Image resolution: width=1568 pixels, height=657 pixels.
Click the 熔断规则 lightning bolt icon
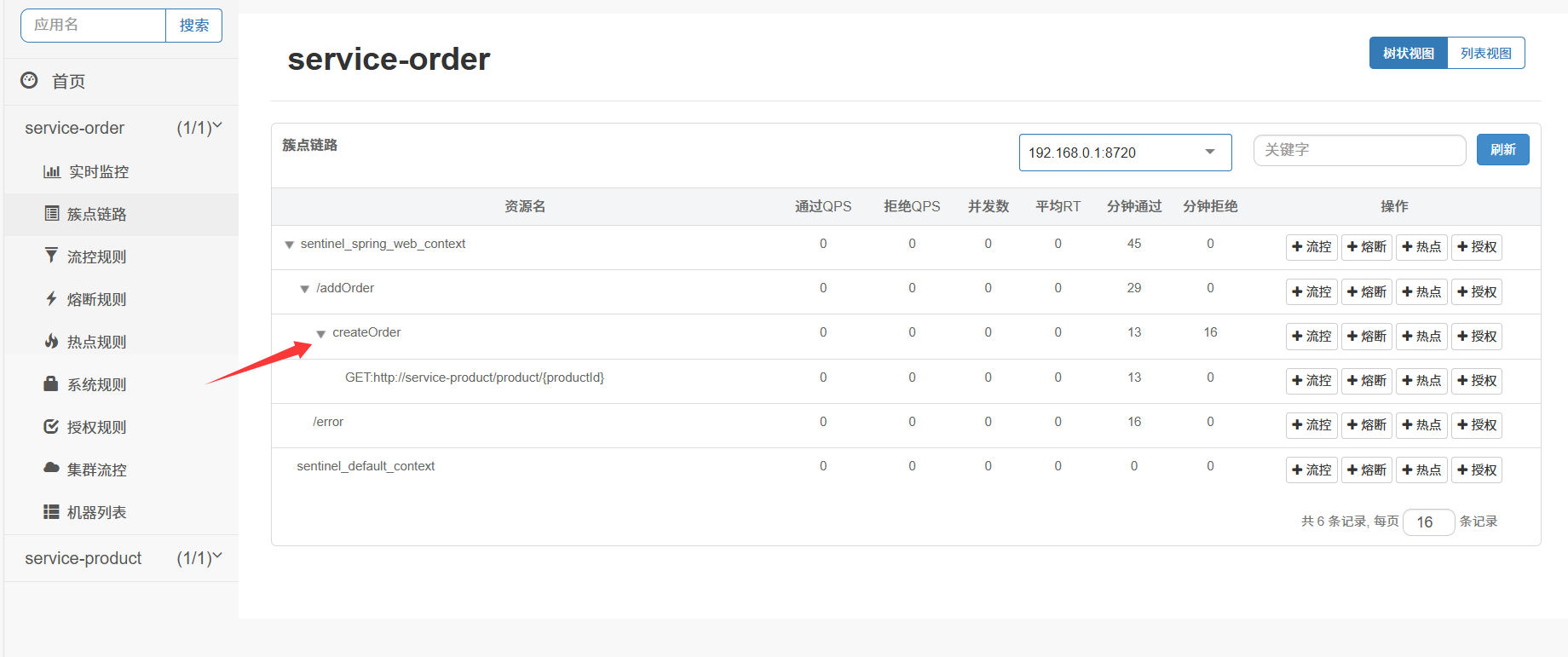point(52,298)
